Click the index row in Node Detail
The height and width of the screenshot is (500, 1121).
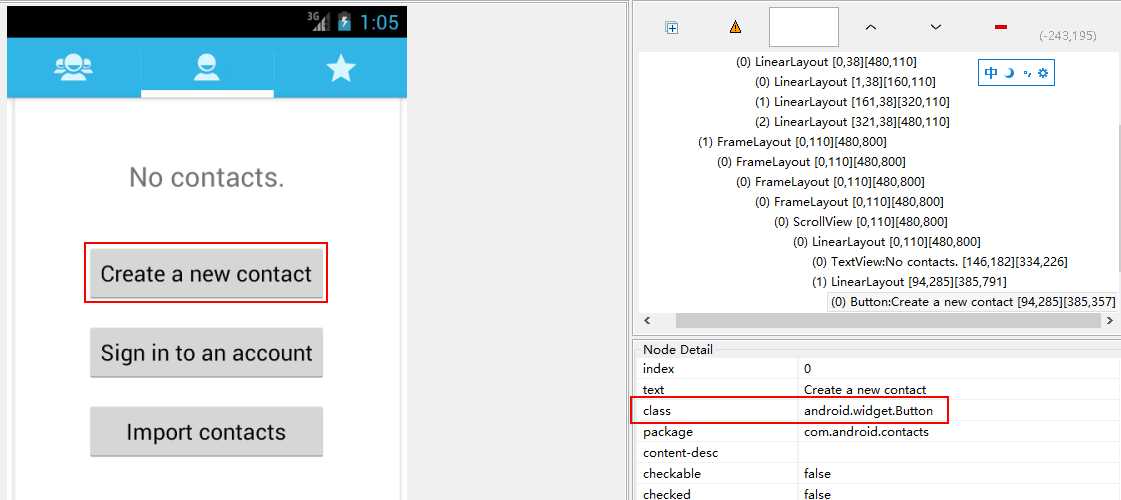pyautogui.click(x=876, y=369)
